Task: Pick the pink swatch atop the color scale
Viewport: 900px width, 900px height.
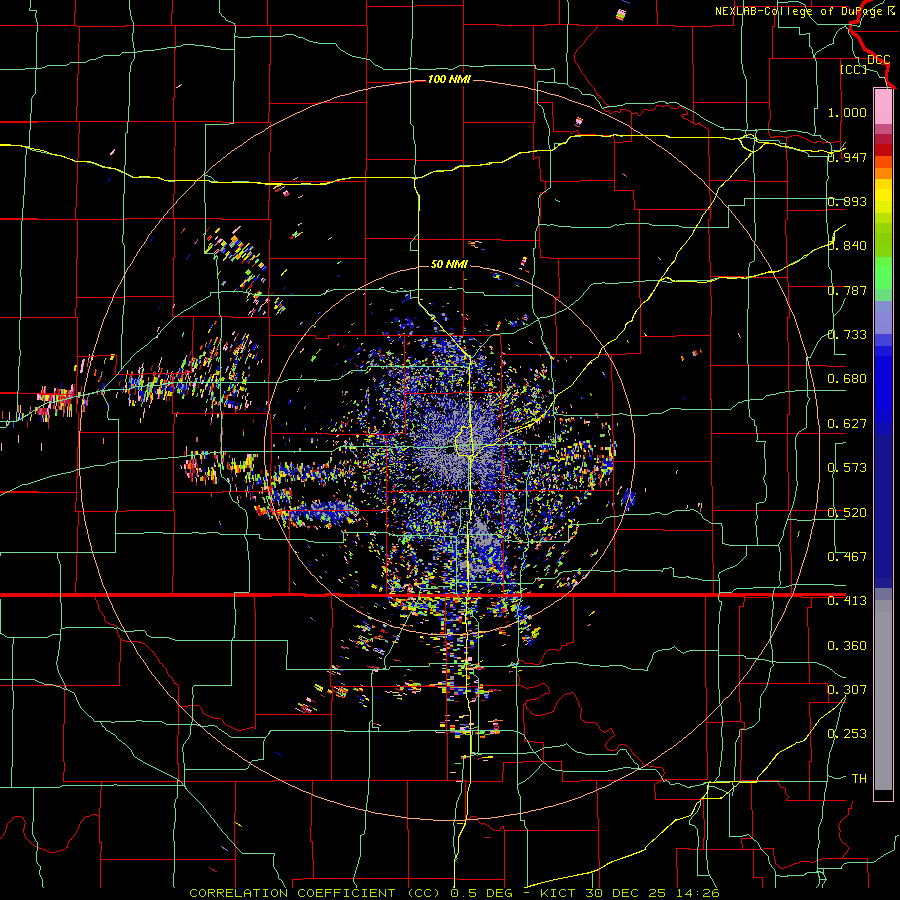Action: point(883,106)
